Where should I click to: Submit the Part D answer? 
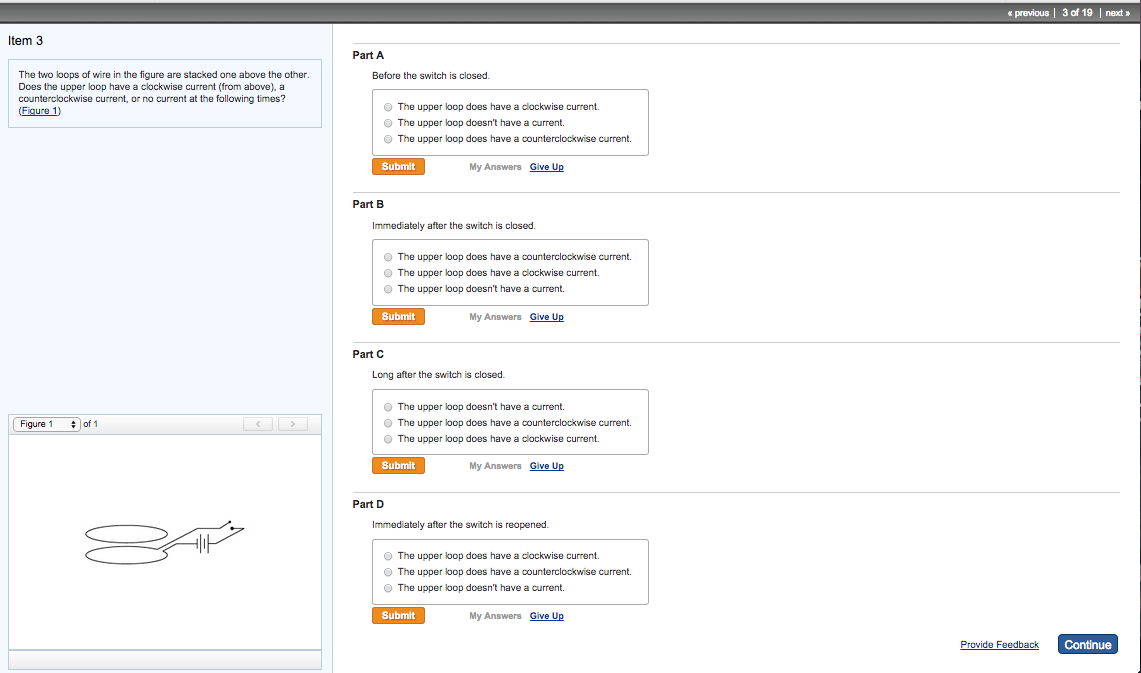[398, 616]
